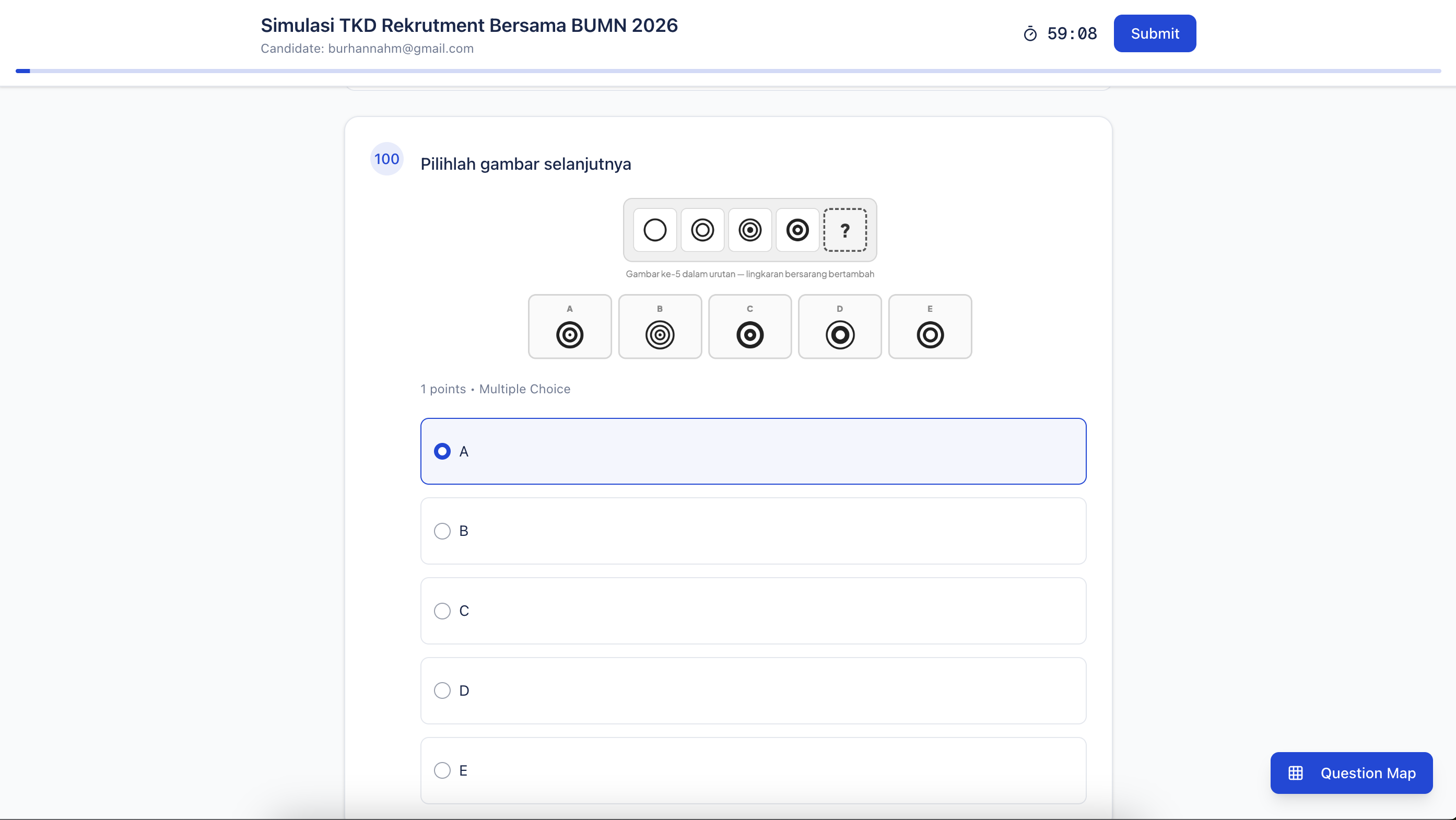
Task: Select radio option A
Action: coord(442,451)
